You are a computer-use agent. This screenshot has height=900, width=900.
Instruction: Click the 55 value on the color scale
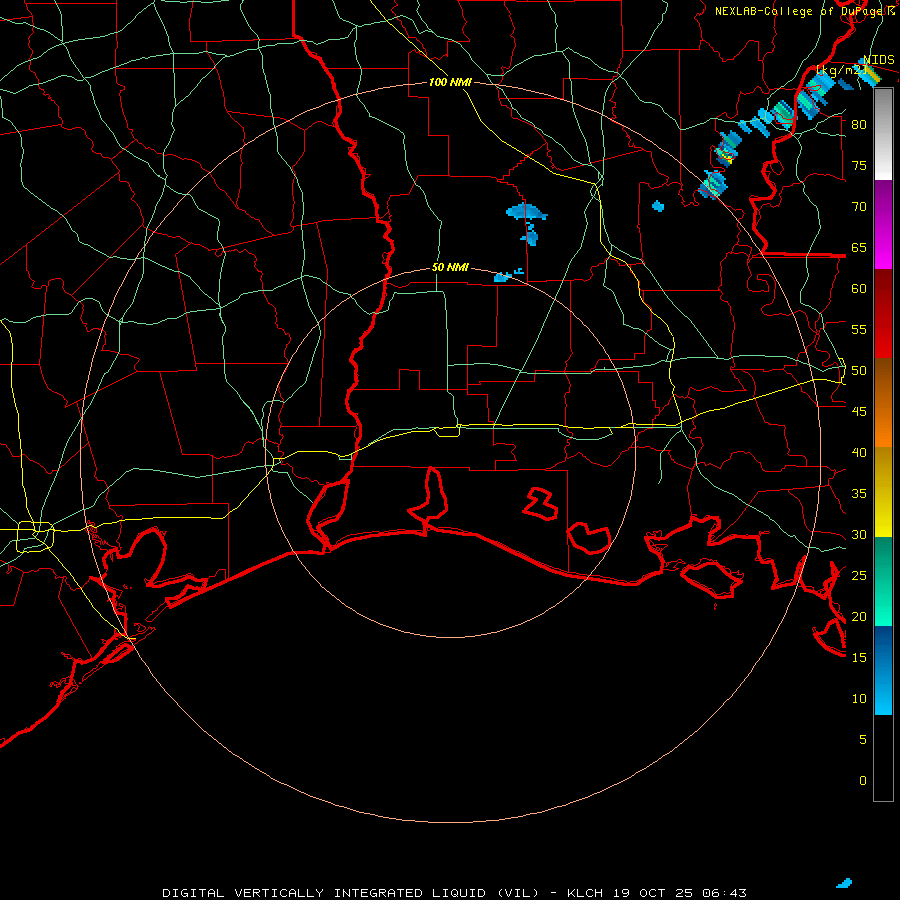click(x=859, y=329)
